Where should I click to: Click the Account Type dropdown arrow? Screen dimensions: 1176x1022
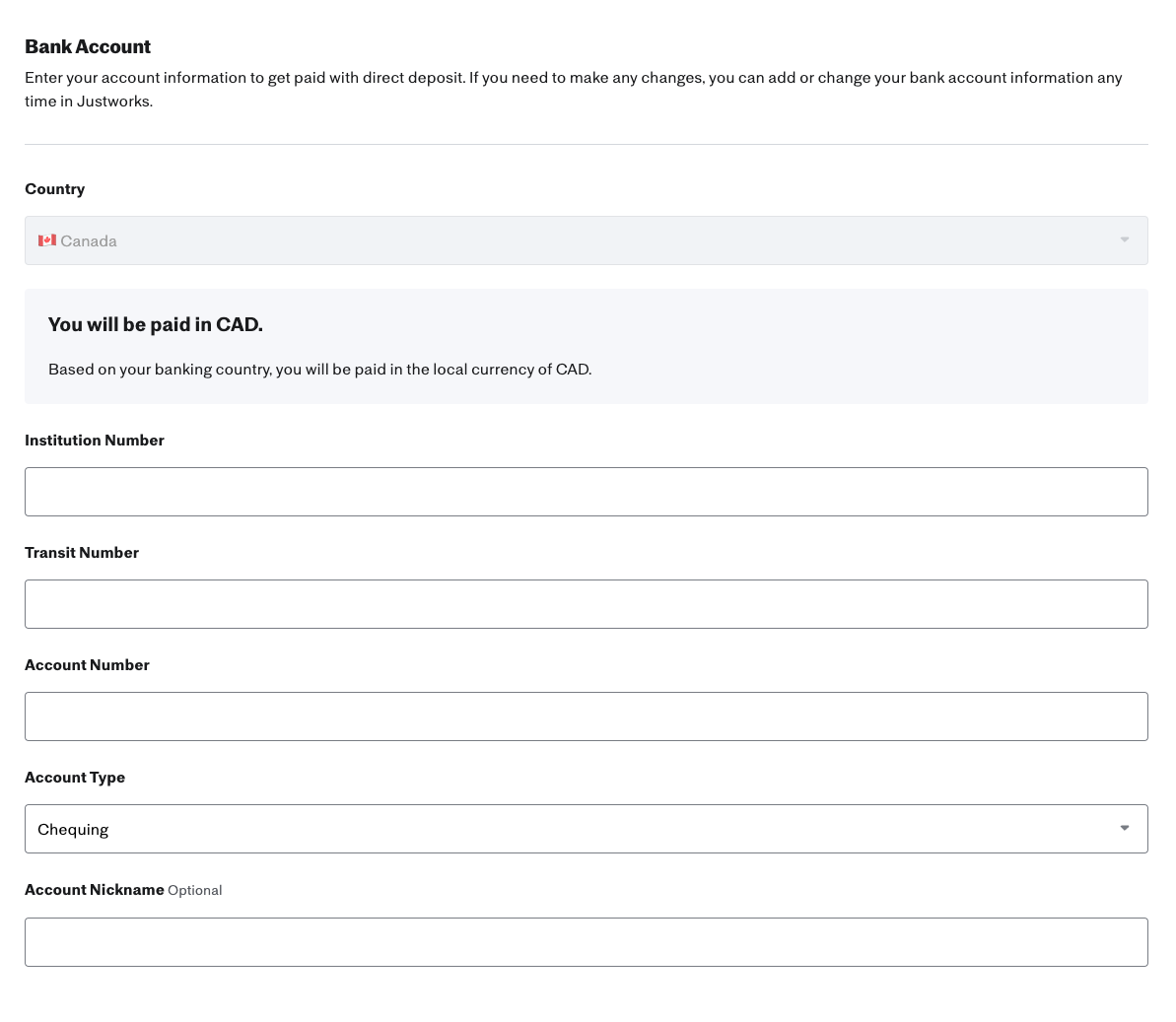pyautogui.click(x=1125, y=829)
